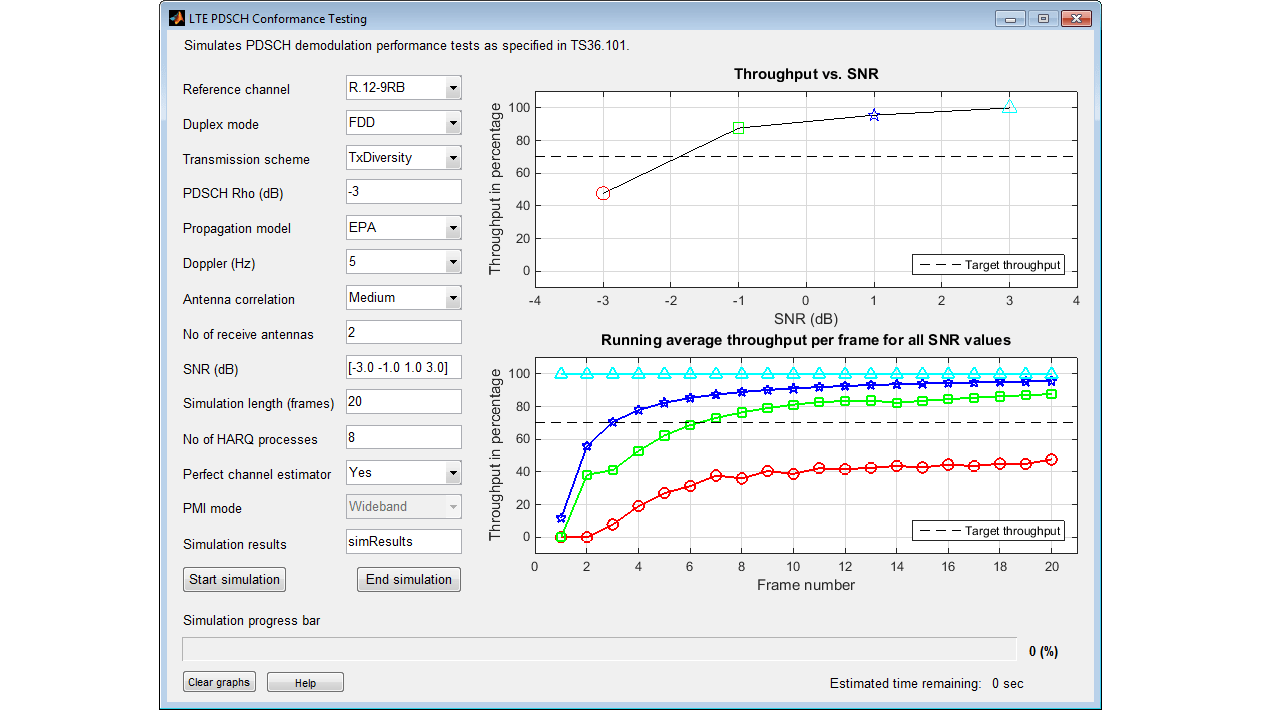This screenshot has height=710, width=1263.
Task: Focus the SNR (dB) values field
Action: [x=403, y=367]
